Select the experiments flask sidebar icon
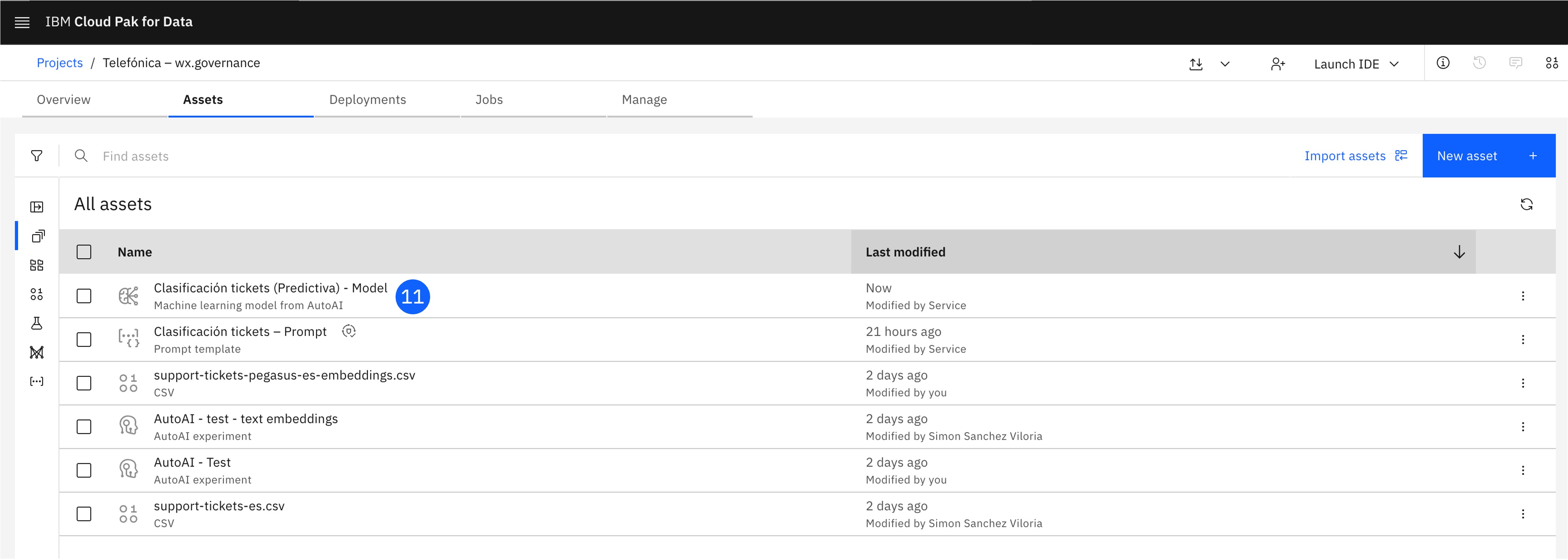The height and width of the screenshot is (560, 1568). 36,323
